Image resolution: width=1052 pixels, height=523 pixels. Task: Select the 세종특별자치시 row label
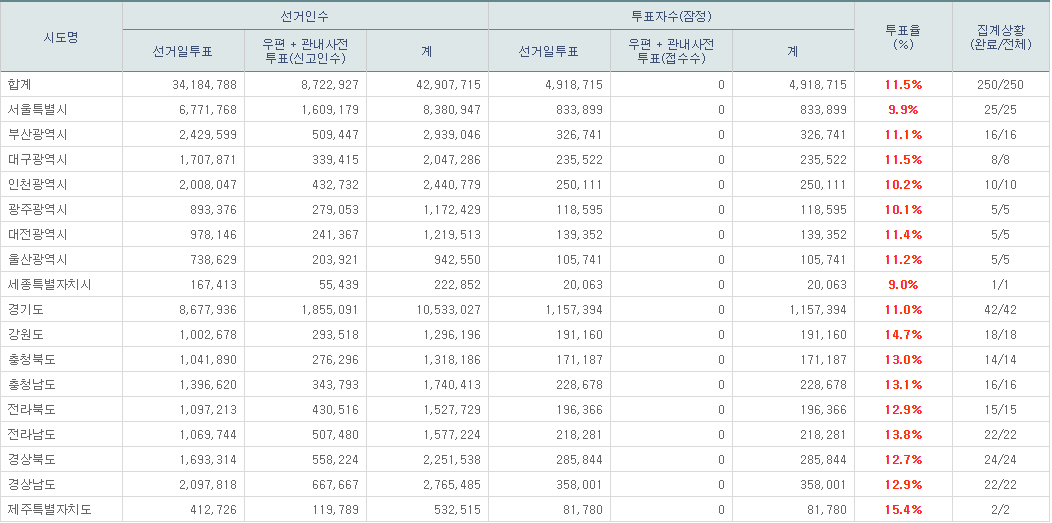pyautogui.click(x=49, y=285)
